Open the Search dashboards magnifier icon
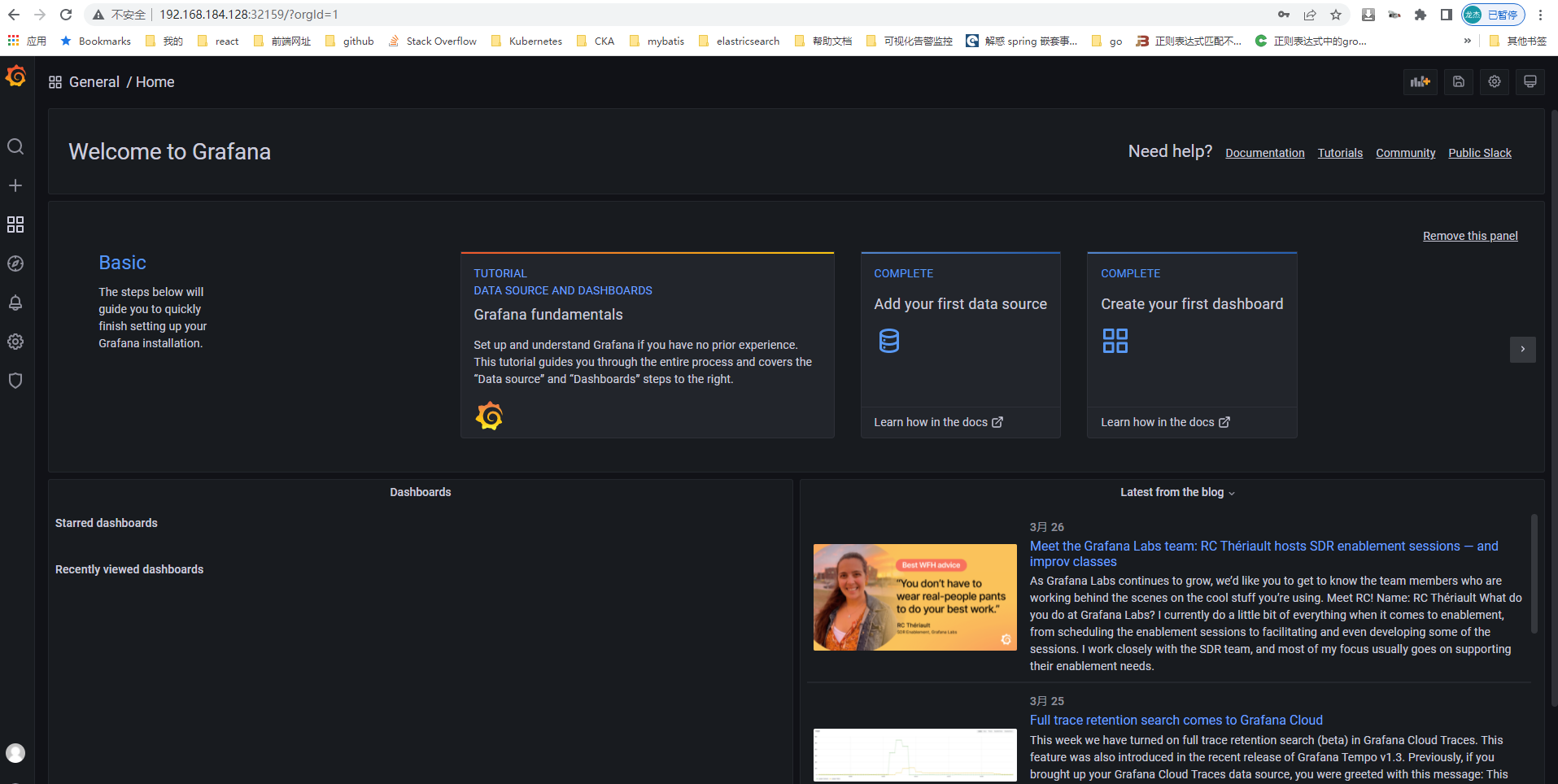The height and width of the screenshot is (784, 1558). pyautogui.click(x=15, y=146)
